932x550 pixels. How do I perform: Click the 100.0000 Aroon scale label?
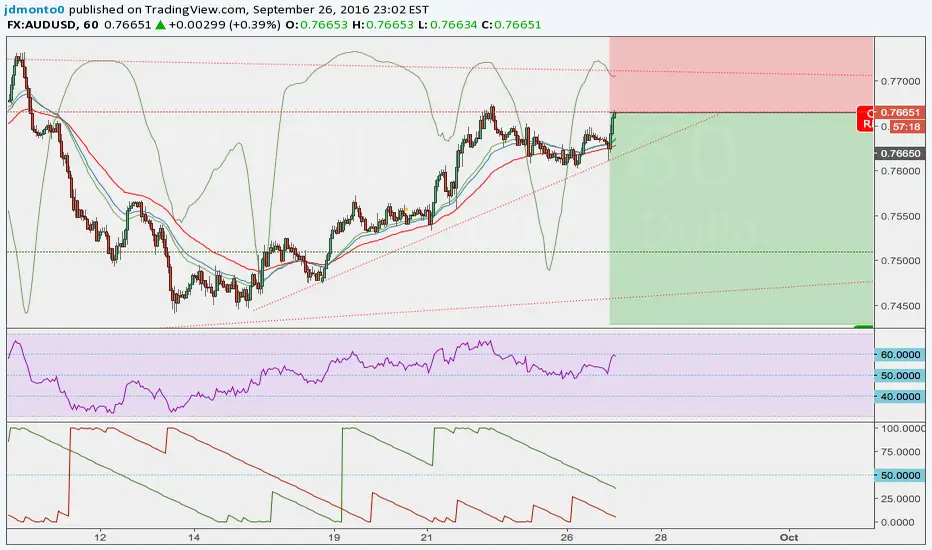903,429
